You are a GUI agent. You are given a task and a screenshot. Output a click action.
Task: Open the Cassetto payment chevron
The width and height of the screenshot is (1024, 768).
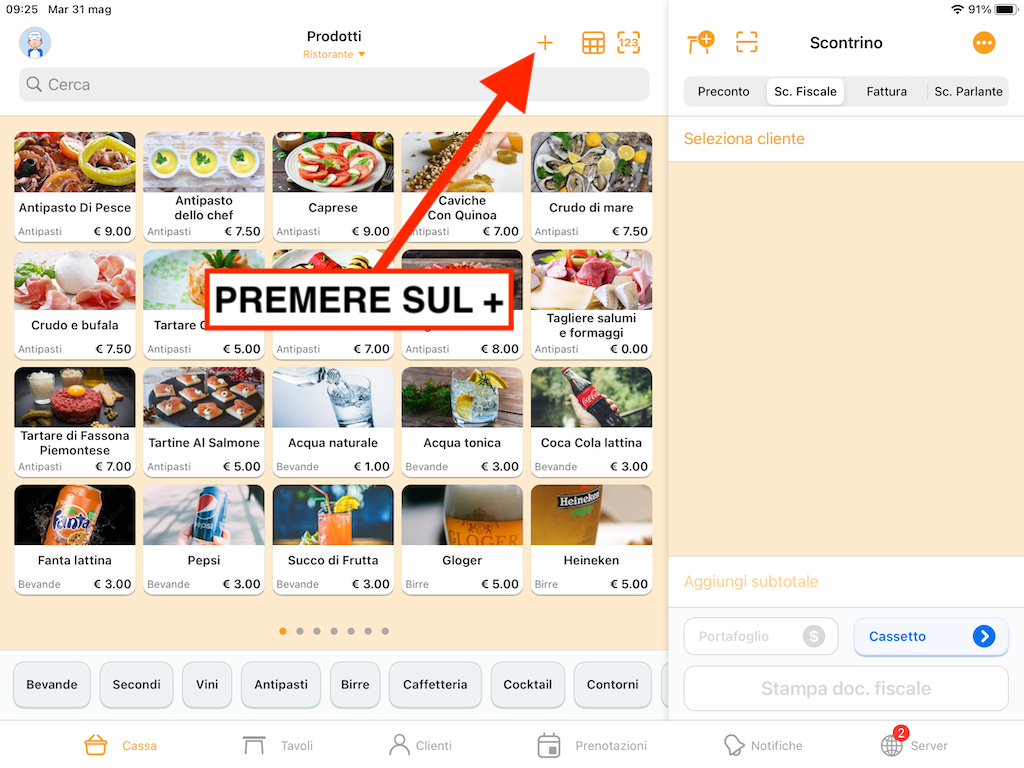click(x=984, y=636)
